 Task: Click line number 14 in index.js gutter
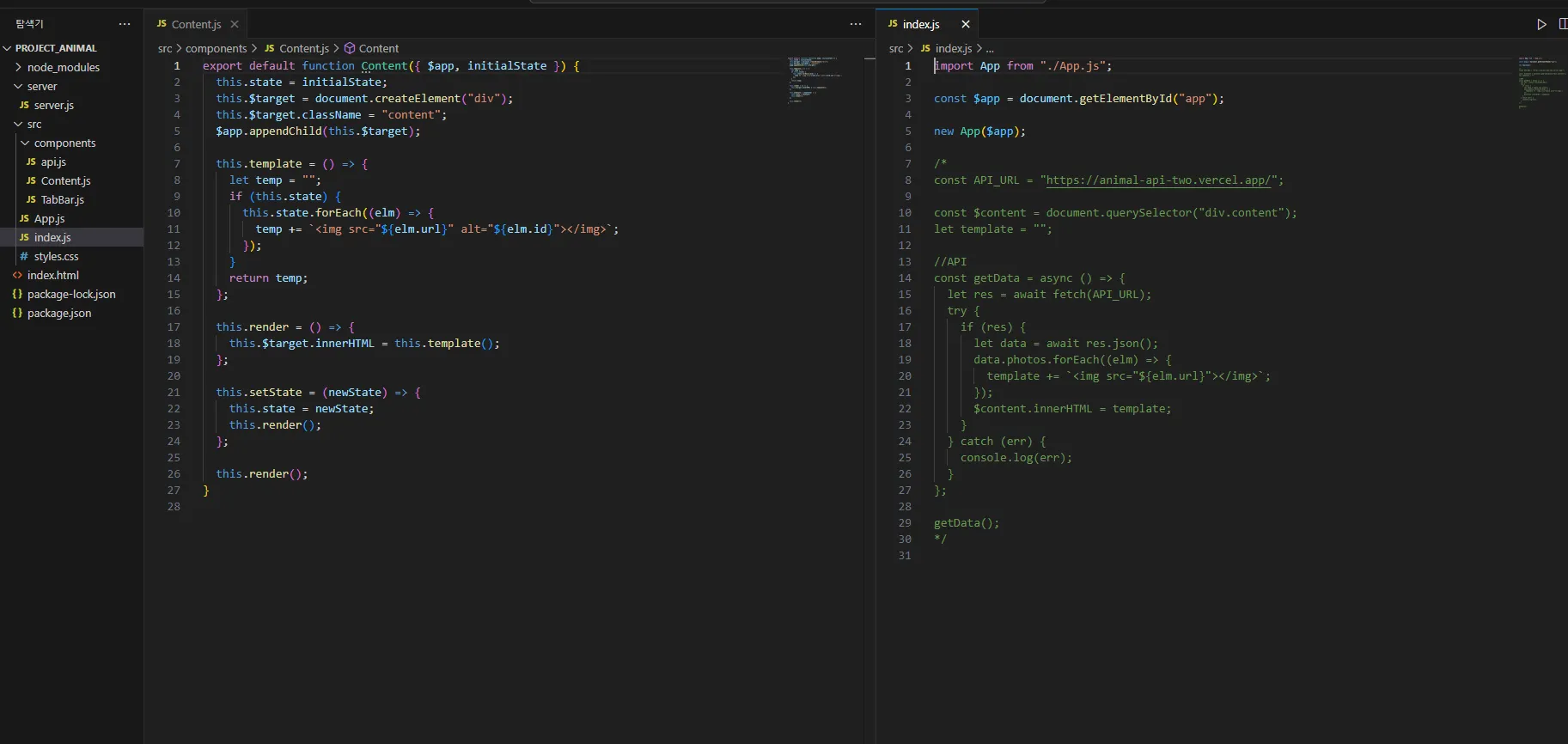[x=905, y=277]
